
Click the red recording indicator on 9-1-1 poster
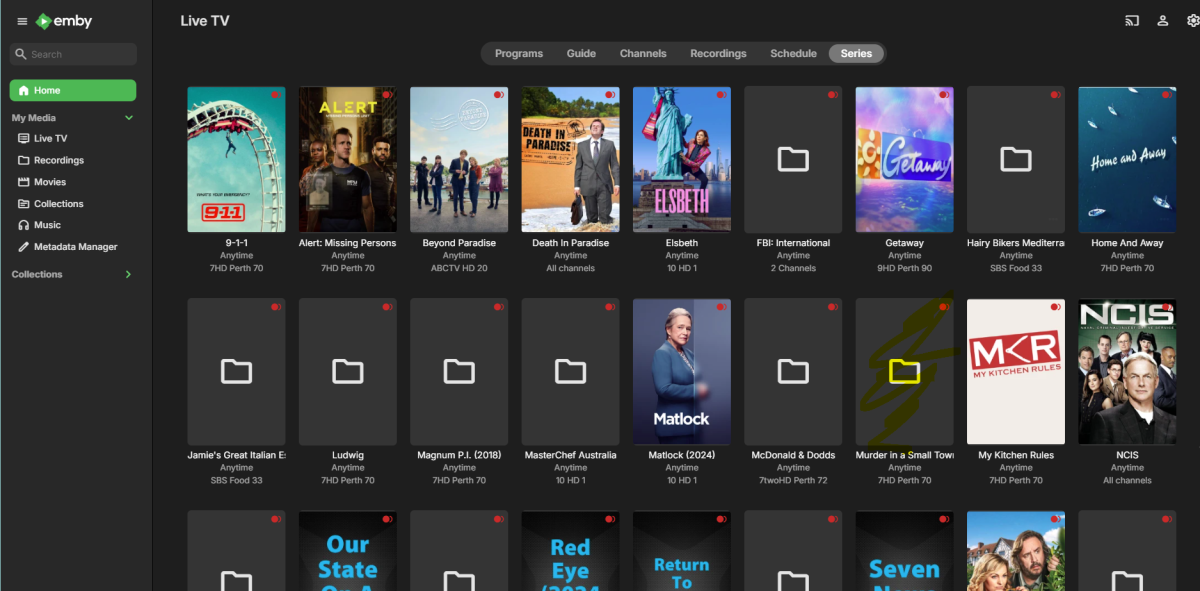[x=275, y=95]
